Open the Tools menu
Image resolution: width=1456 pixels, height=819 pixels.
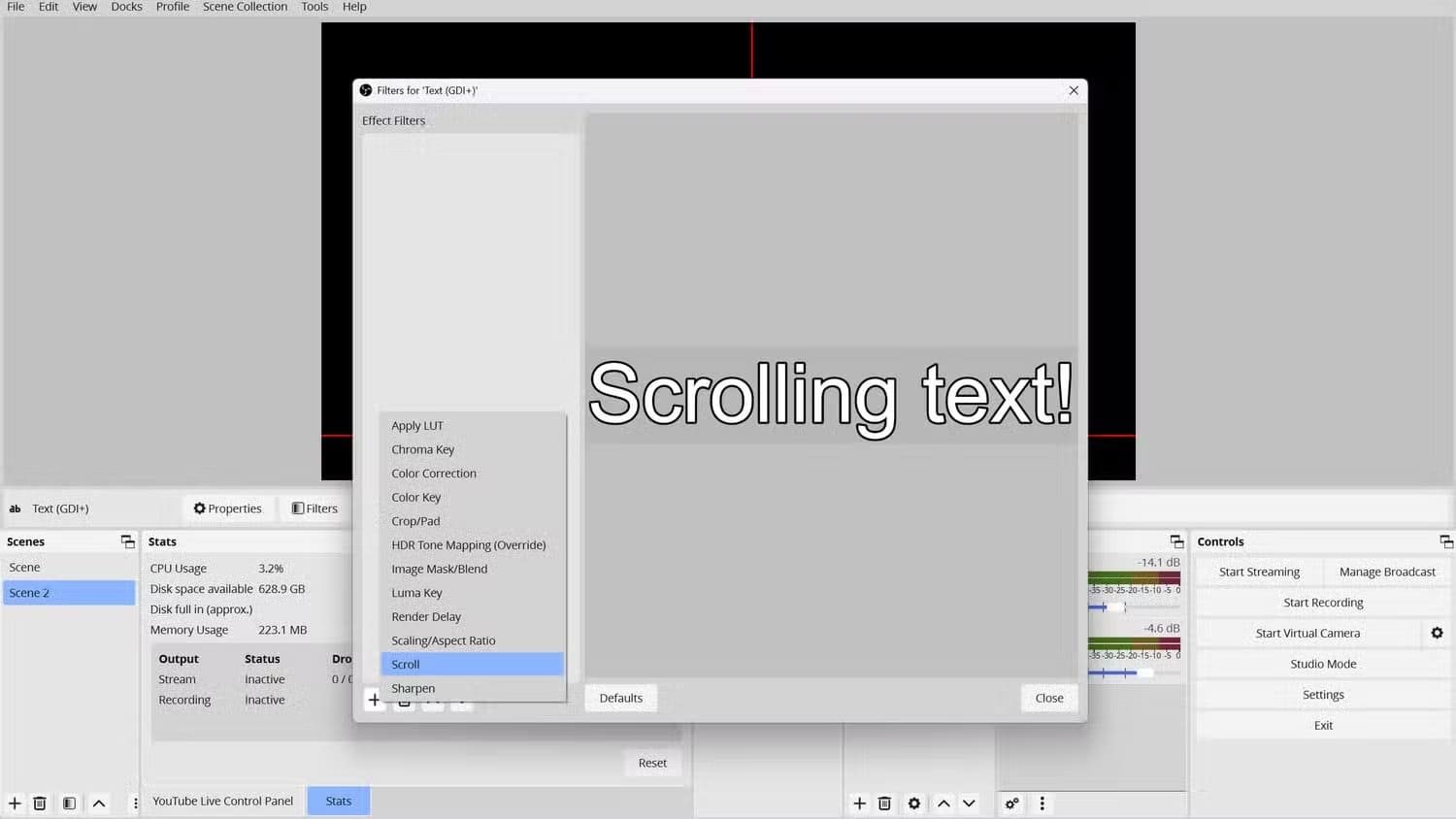(x=314, y=7)
